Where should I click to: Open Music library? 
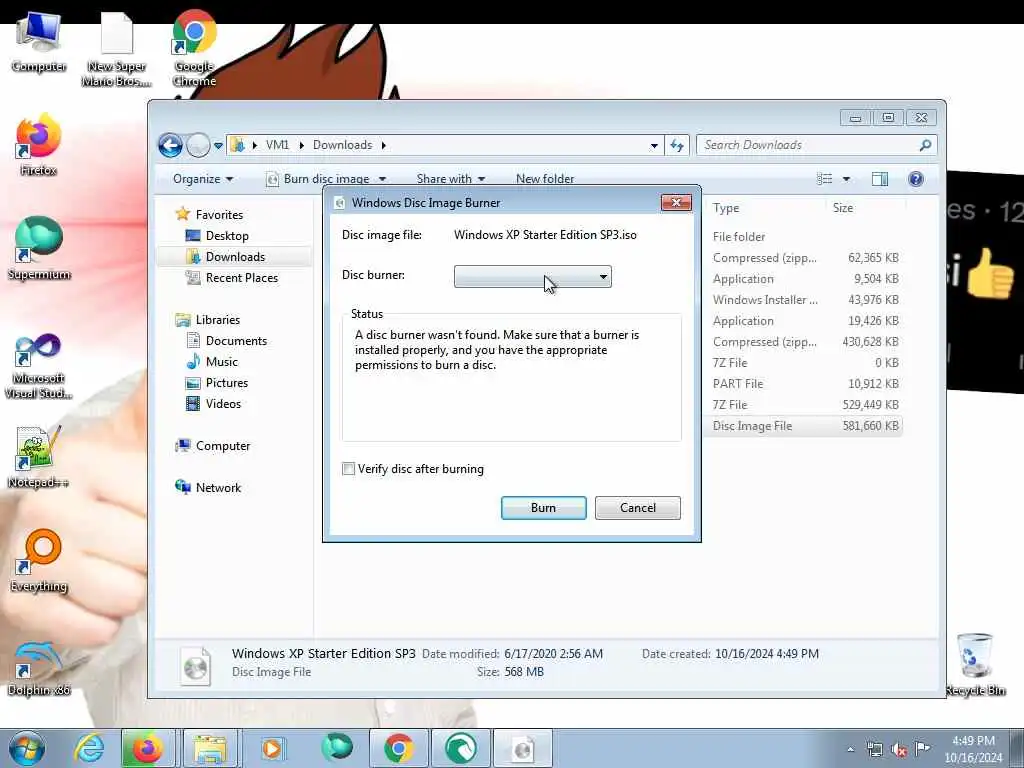coord(221,362)
